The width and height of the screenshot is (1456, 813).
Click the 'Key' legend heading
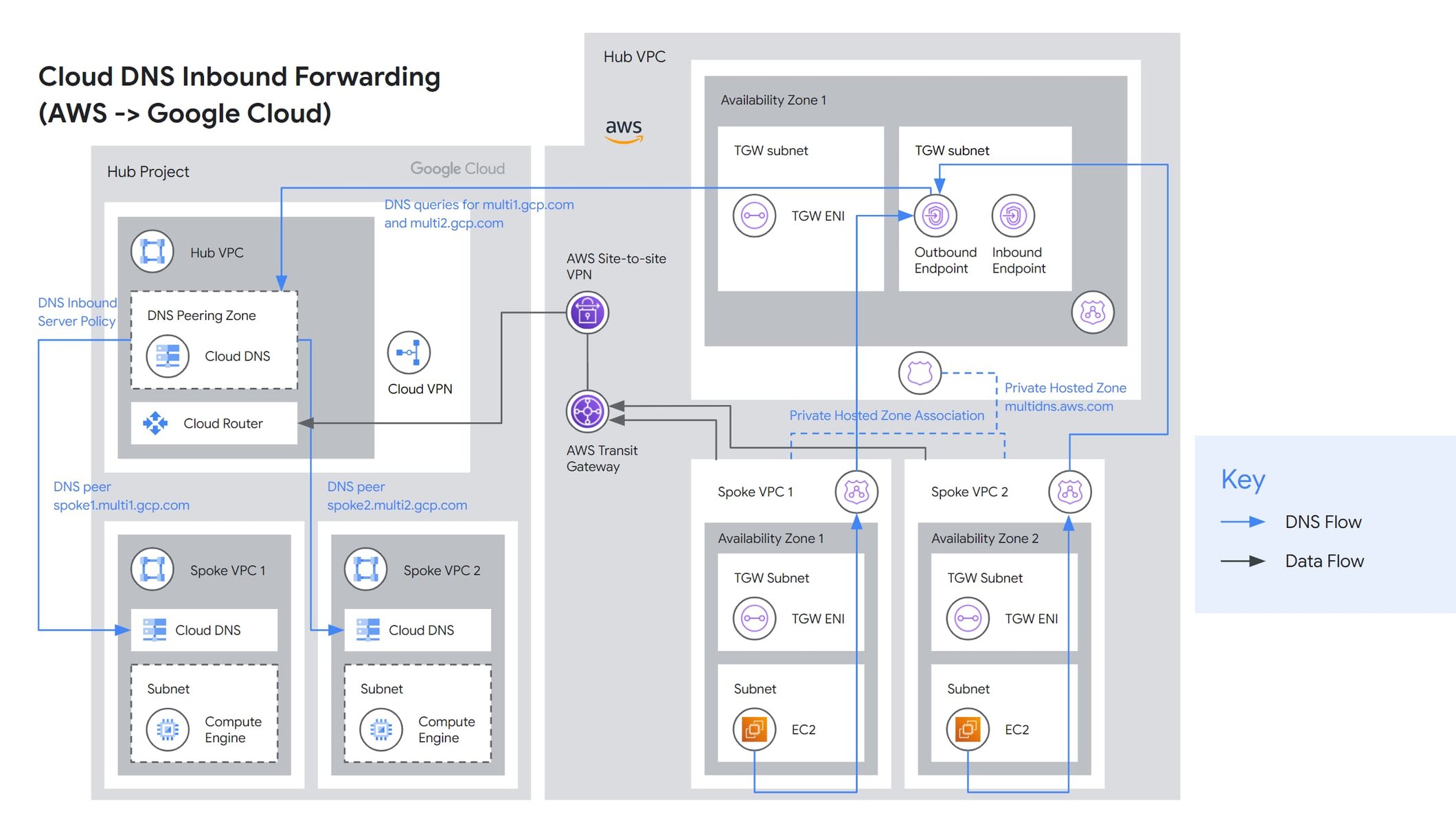(1243, 479)
